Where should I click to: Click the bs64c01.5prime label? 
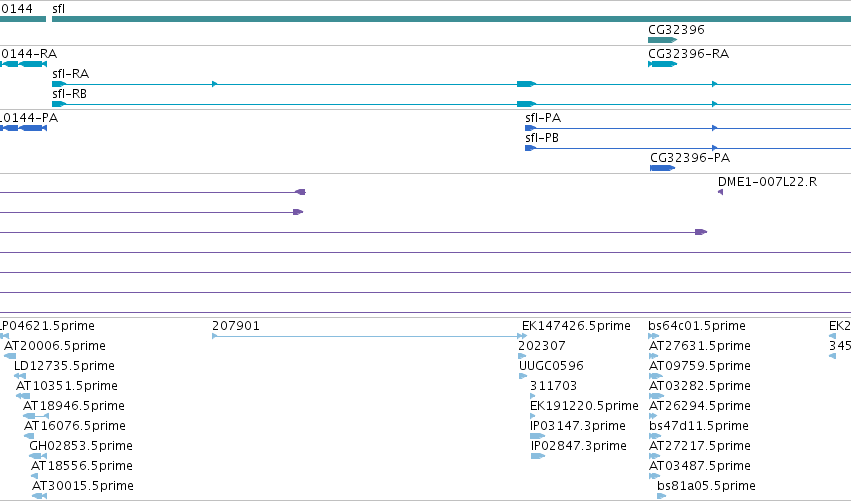[x=697, y=326]
